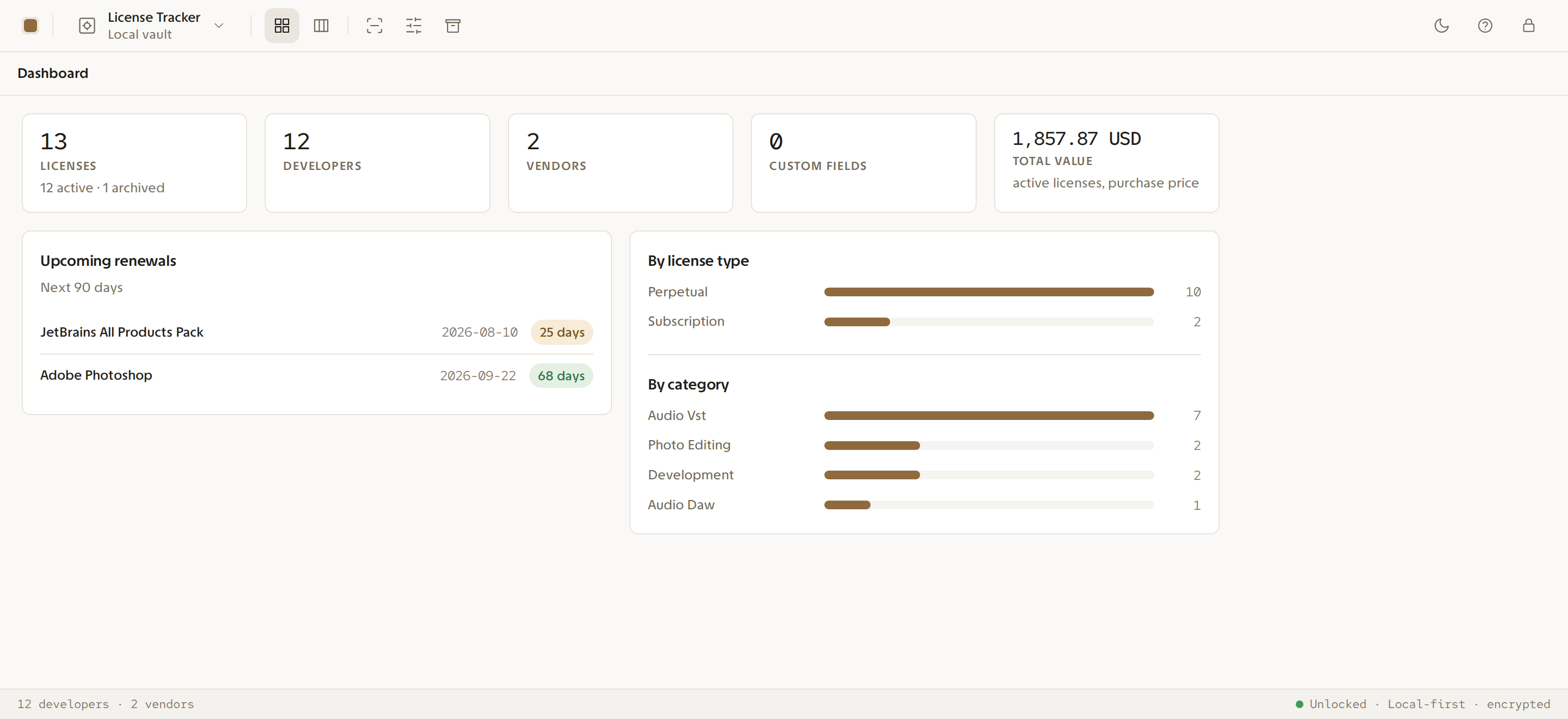Click the Development progress bar
Viewport: 1568px width, 719px height.
(x=989, y=476)
